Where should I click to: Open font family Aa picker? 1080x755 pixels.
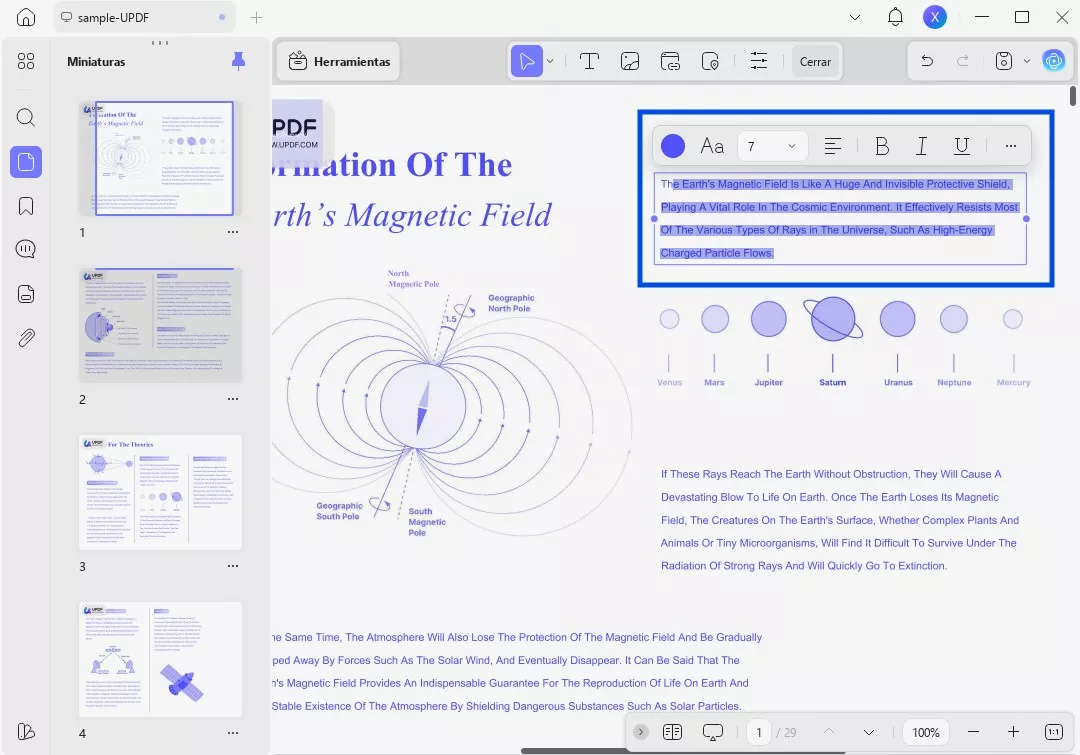tap(712, 146)
